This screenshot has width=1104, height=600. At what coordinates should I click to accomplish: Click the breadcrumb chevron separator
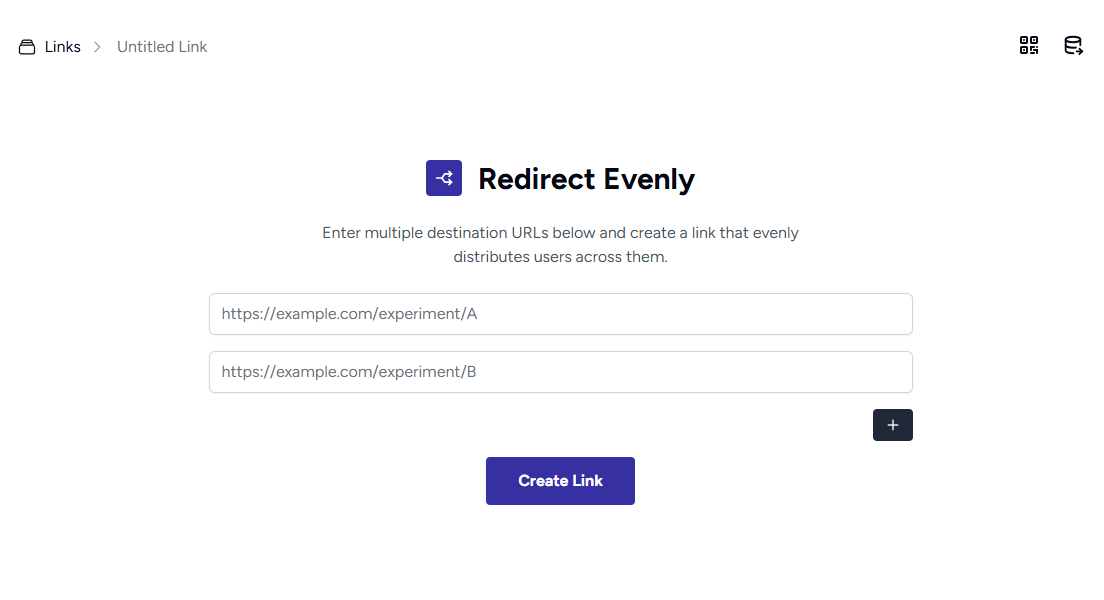point(97,47)
